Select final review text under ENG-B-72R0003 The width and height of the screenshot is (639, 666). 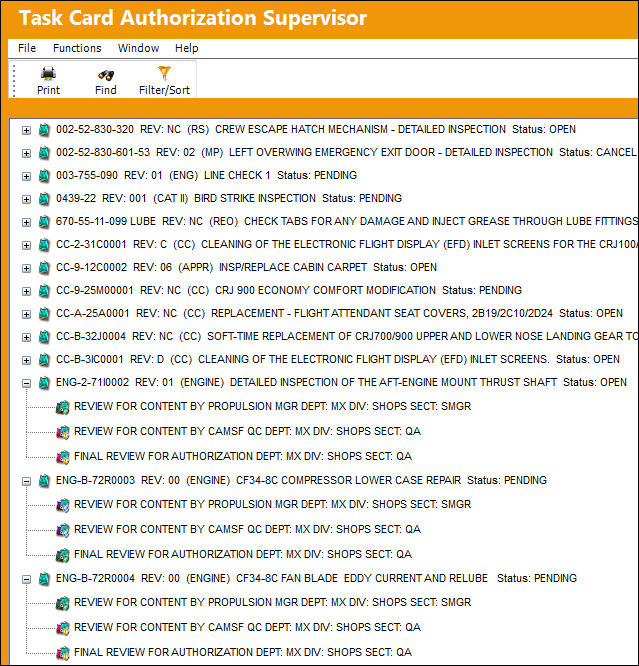(243, 554)
